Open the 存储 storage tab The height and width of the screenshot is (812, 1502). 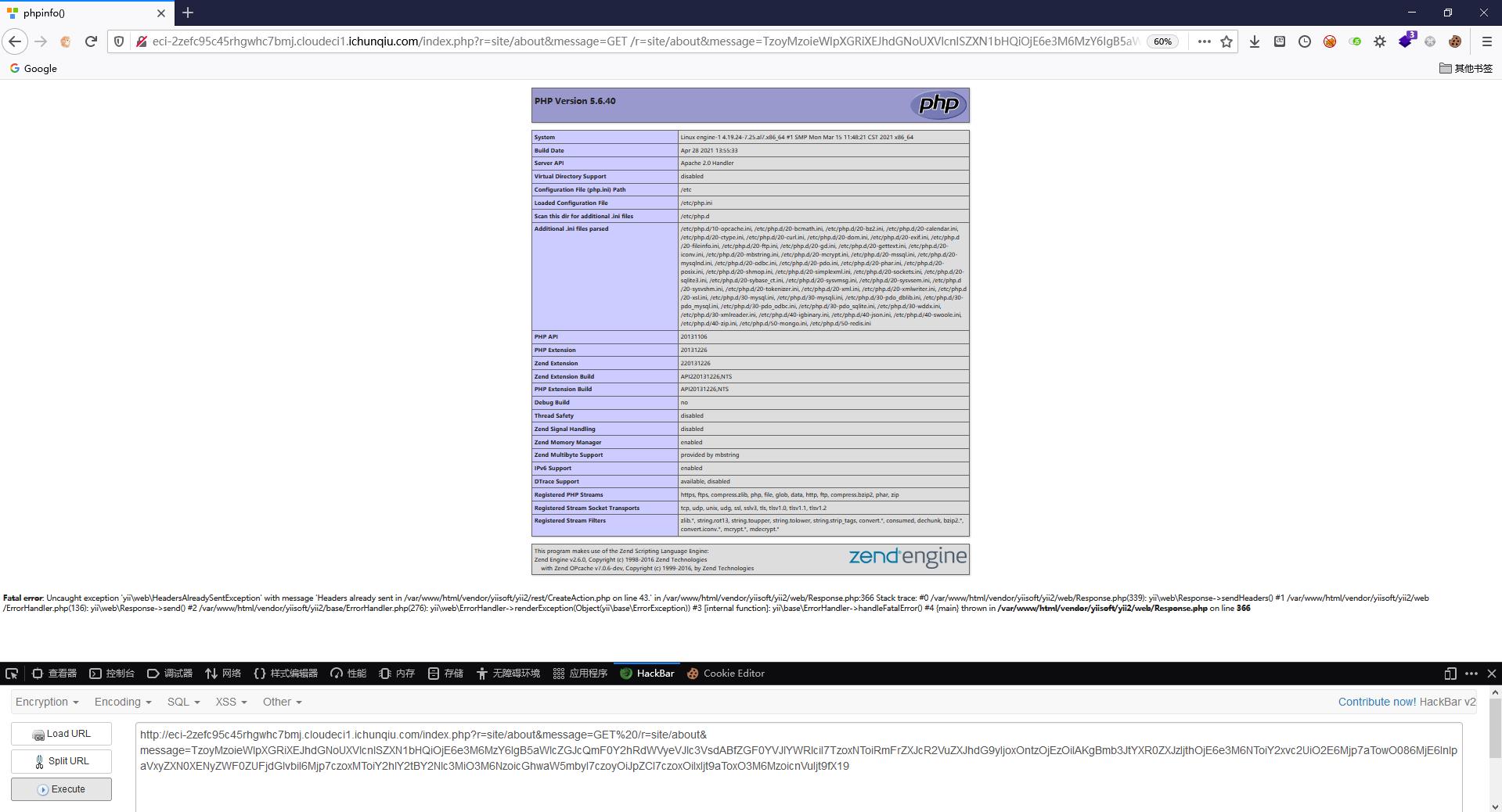click(x=445, y=674)
